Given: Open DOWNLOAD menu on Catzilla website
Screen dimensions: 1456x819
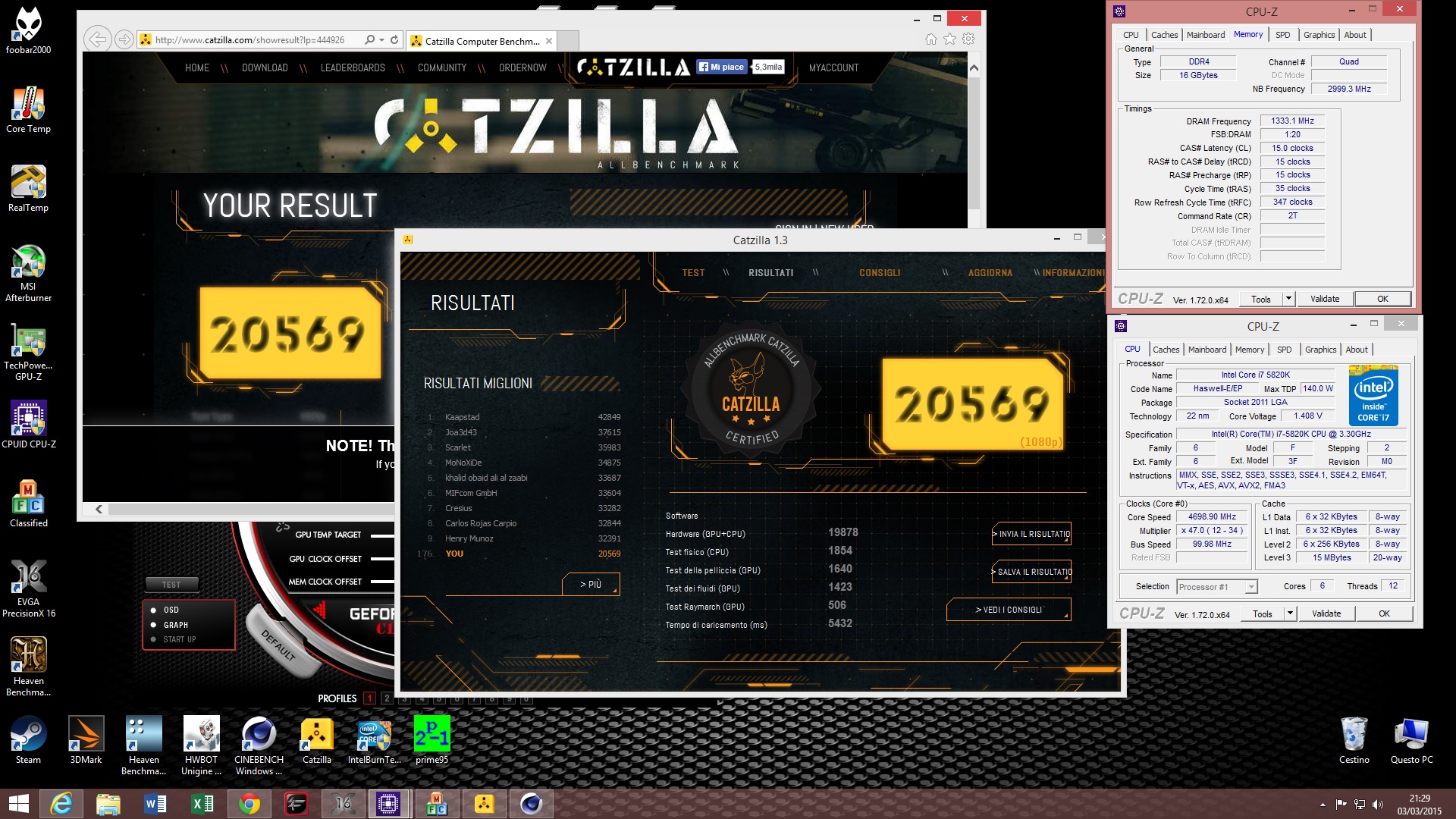Looking at the screenshot, I should [x=265, y=67].
